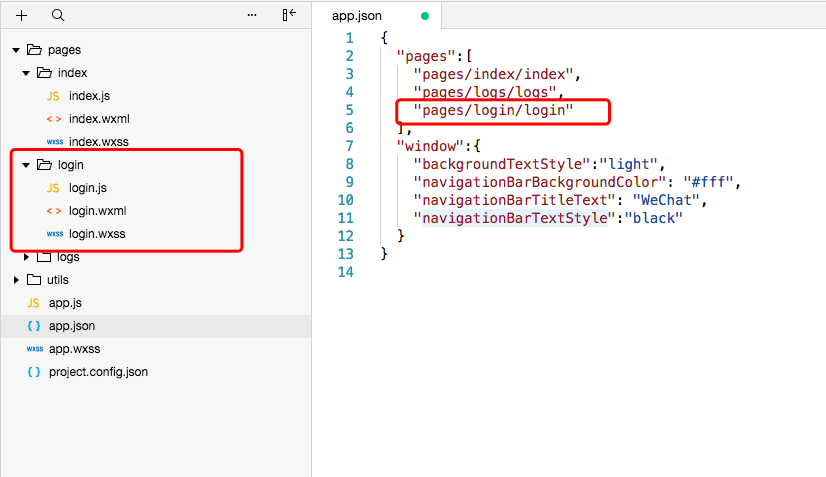
Task: Click the "pages" key on line 2
Action: [x=426, y=56]
